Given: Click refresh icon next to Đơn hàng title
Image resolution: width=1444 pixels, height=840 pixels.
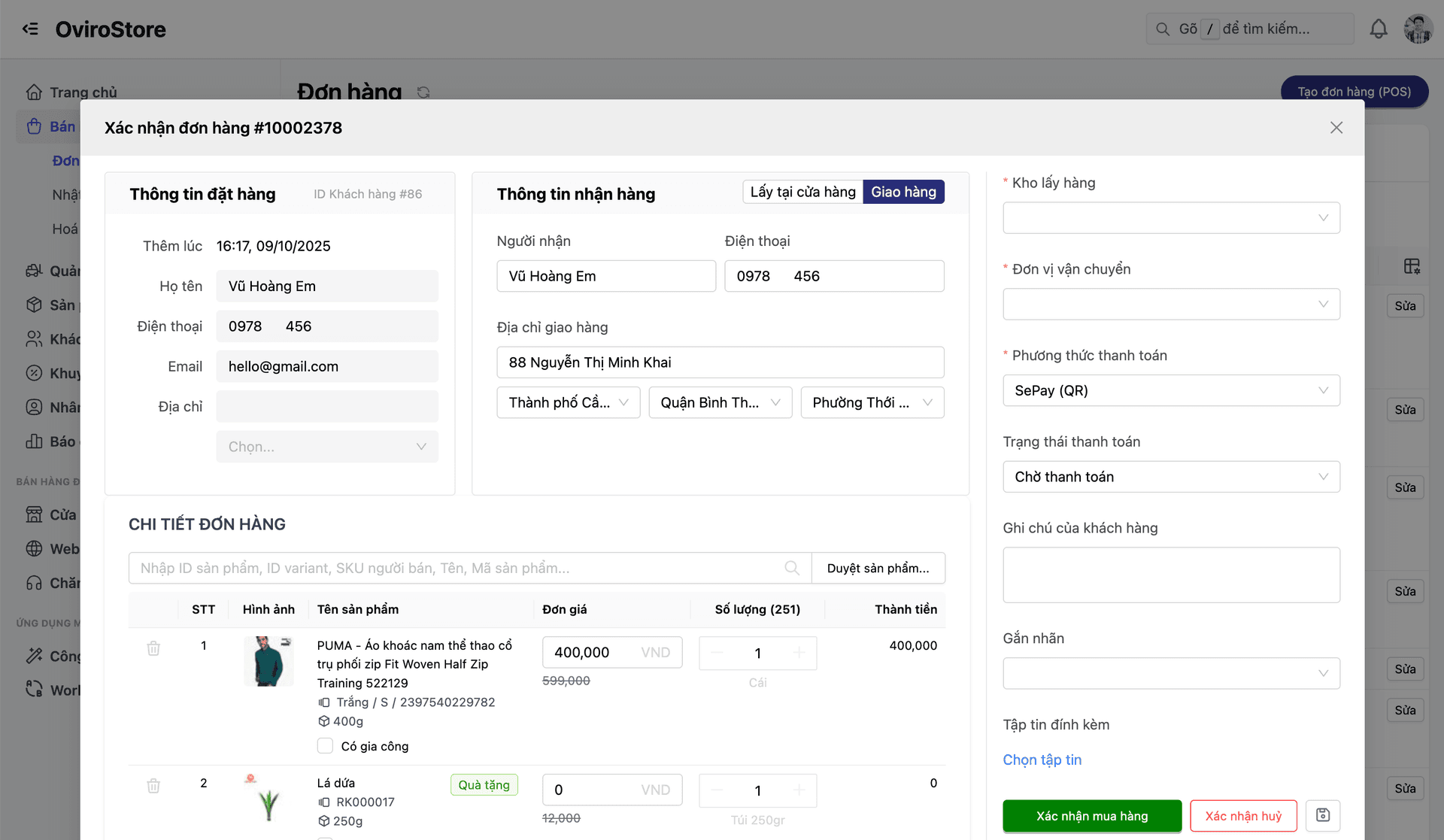Looking at the screenshot, I should click(x=423, y=92).
